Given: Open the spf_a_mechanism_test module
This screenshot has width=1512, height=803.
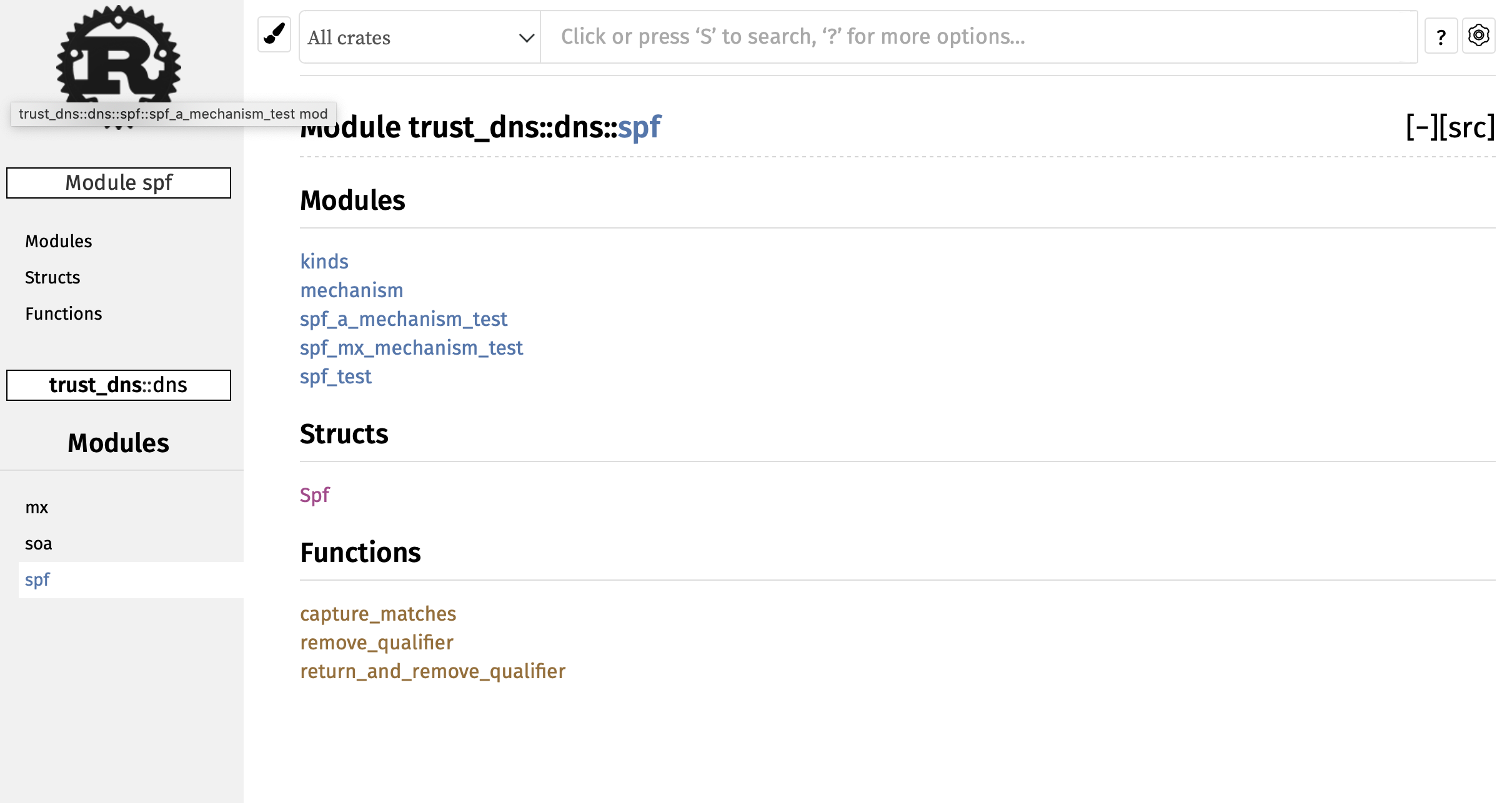Looking at the screenshot, I should tap(403, 318).
